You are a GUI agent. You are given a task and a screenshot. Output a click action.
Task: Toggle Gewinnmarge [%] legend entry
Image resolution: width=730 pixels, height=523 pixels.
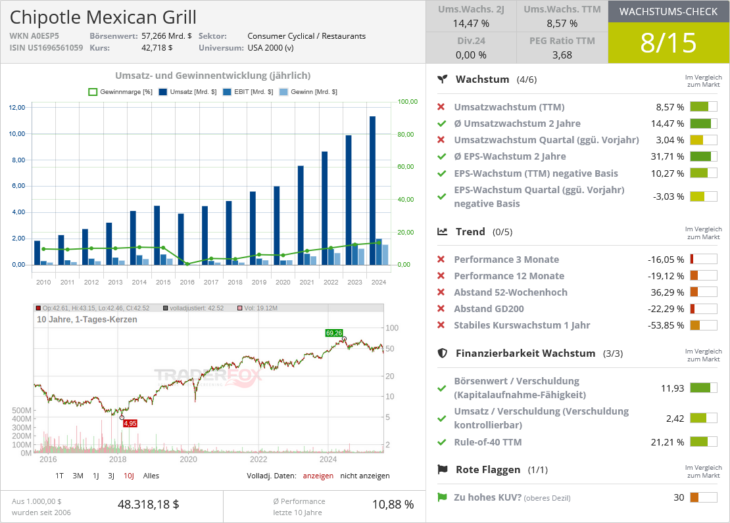pos(121,92)
